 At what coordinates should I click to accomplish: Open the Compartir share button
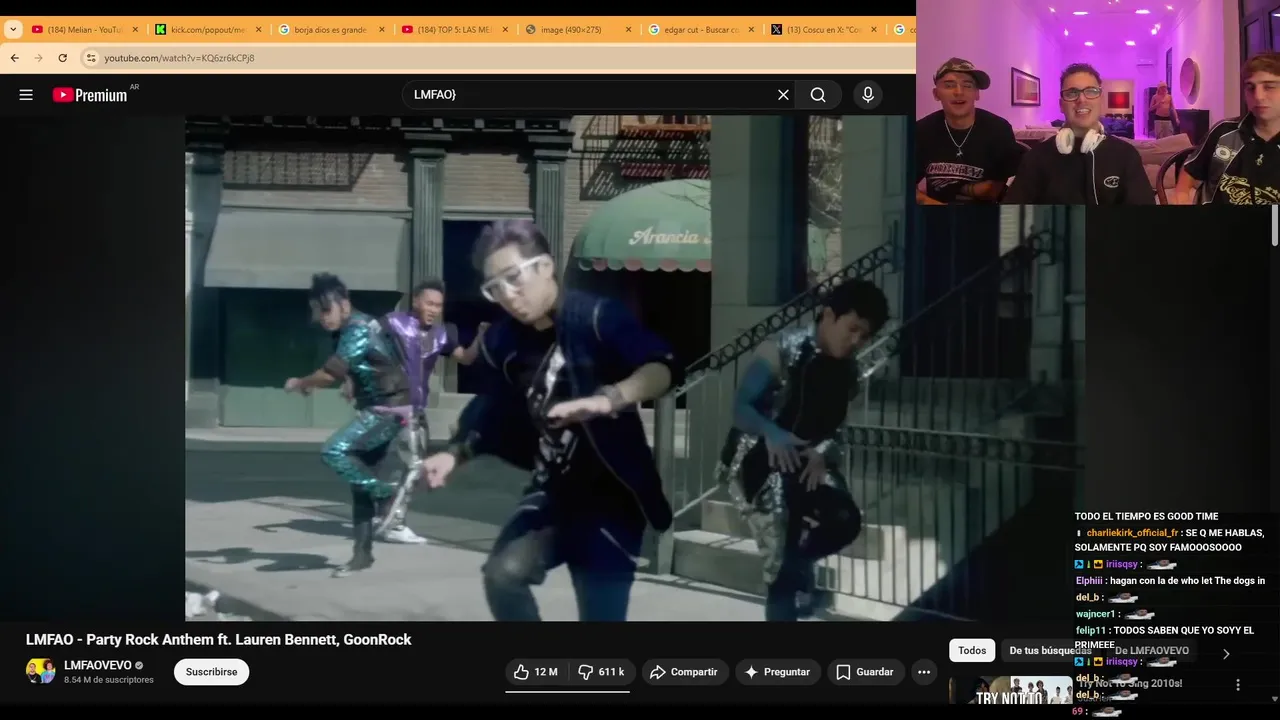pos(684,672)
